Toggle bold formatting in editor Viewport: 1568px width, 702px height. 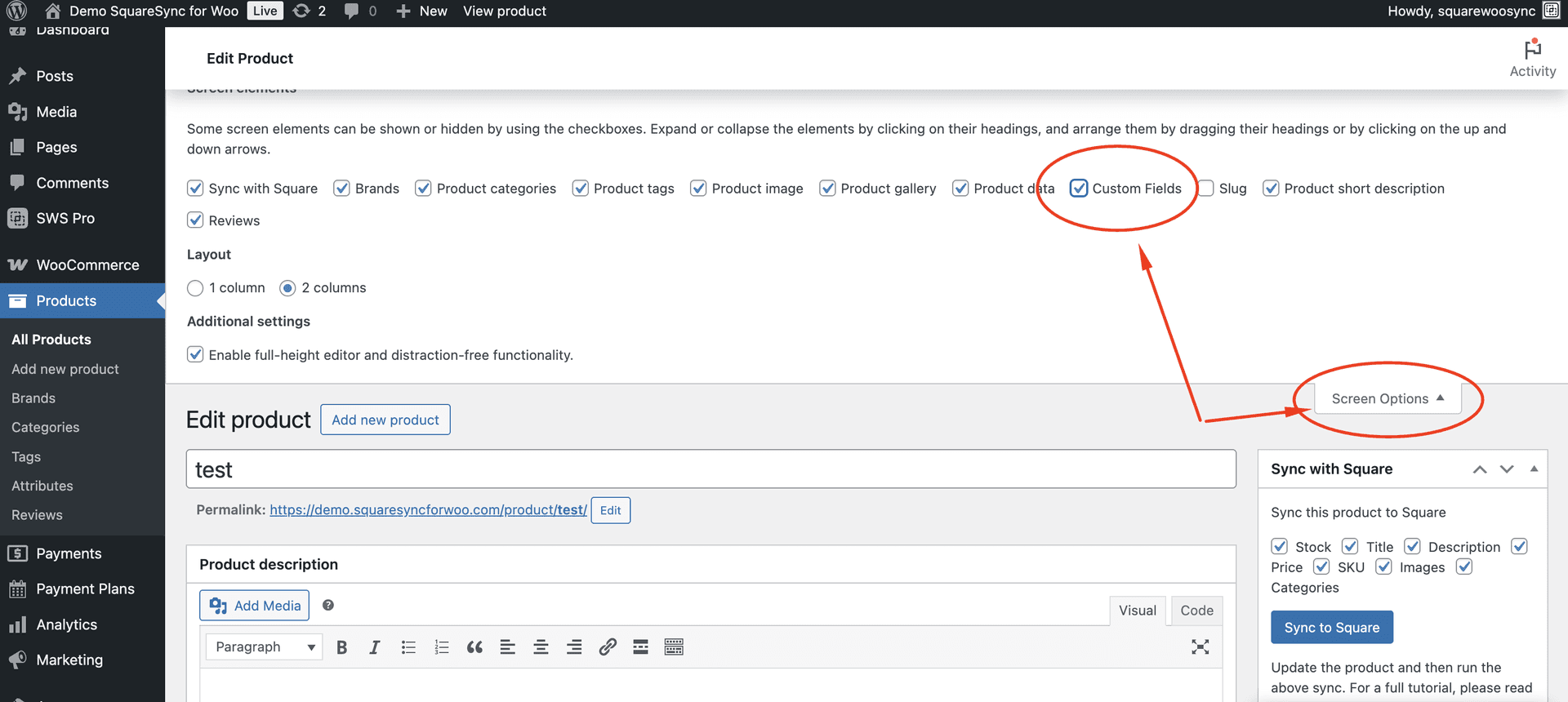pos(341,647)
